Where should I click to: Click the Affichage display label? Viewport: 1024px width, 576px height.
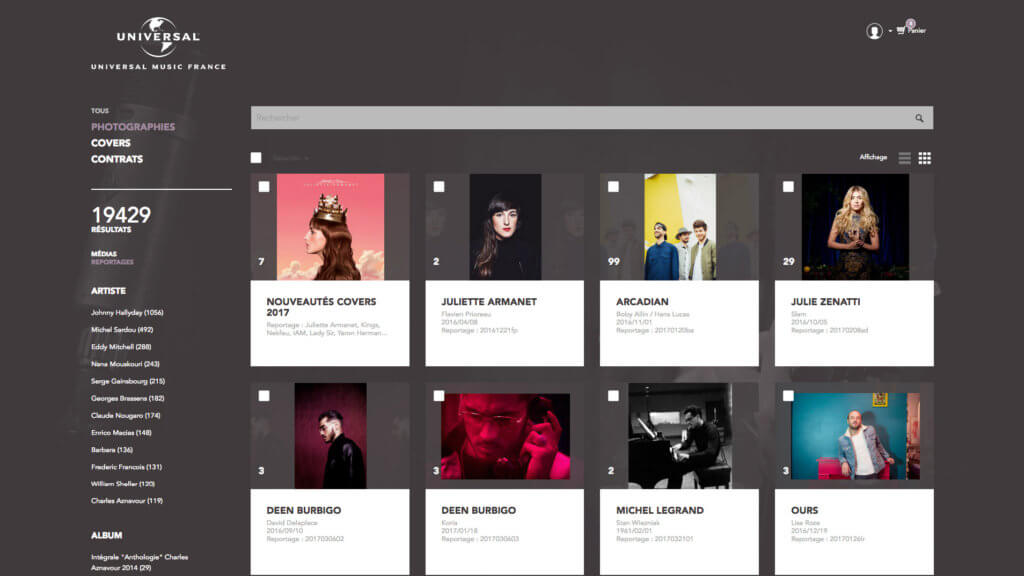coord(873,157)
